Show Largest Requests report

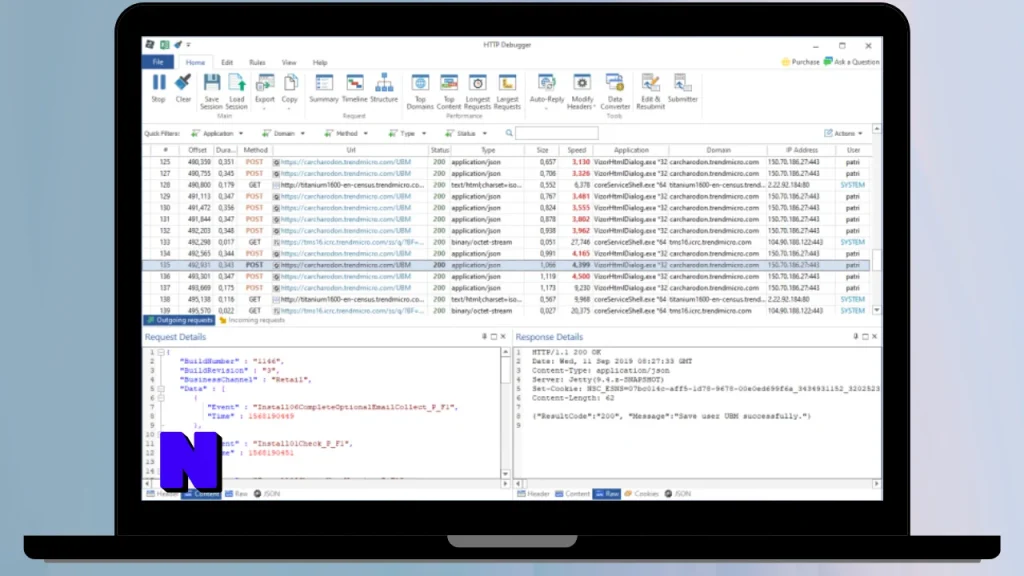pyautogui.click(x=507, y=91)
